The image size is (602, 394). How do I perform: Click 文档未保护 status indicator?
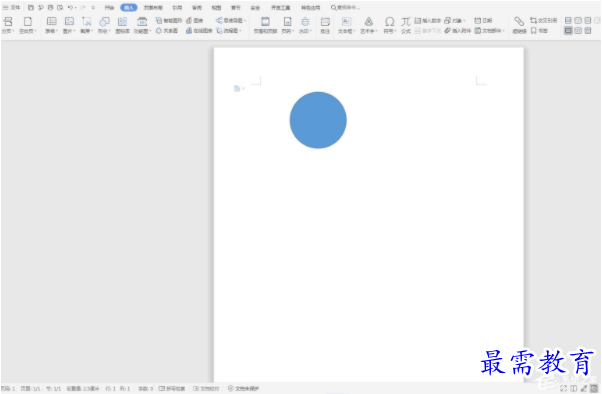[243, 389]
